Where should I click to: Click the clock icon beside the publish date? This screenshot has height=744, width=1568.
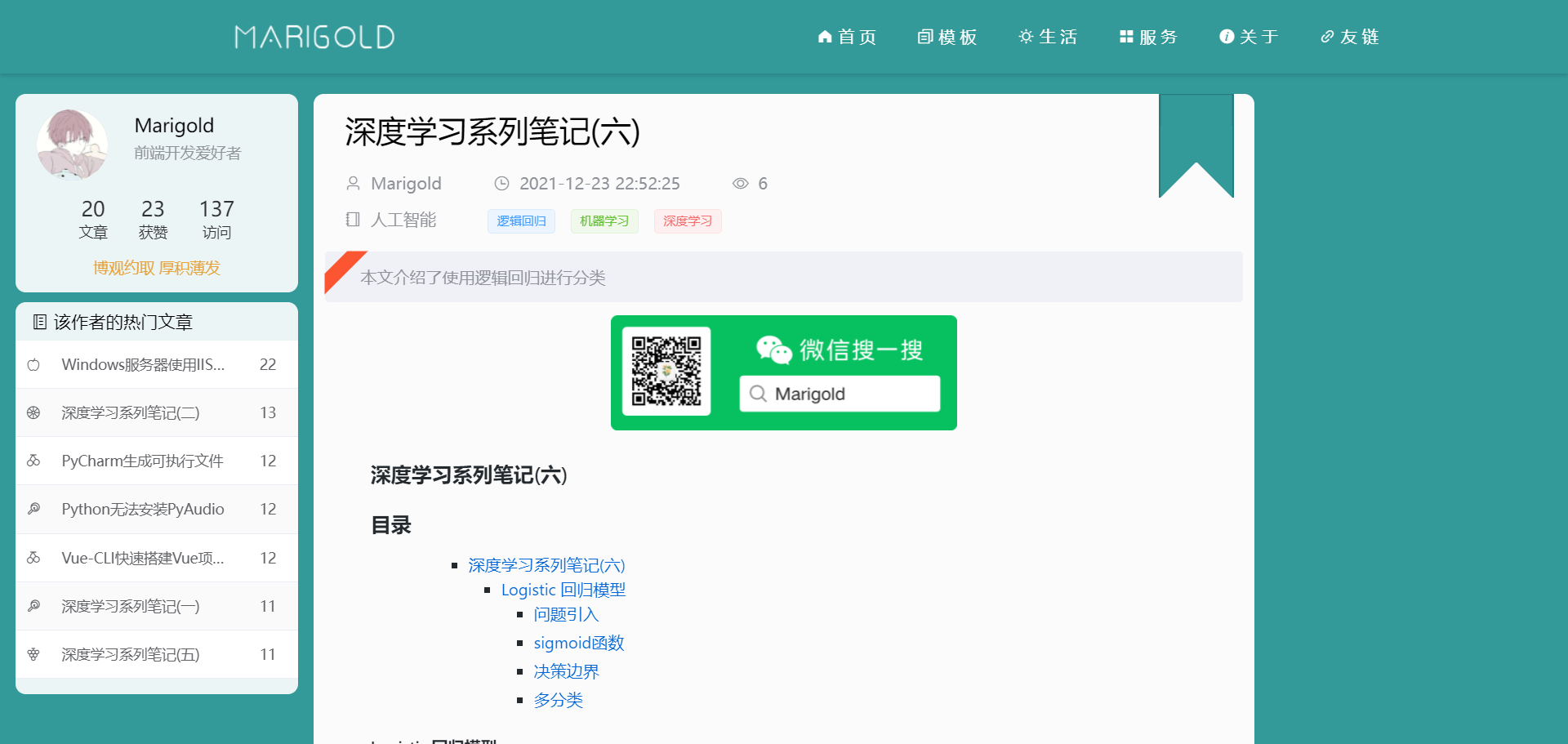[x=501, y=183]
